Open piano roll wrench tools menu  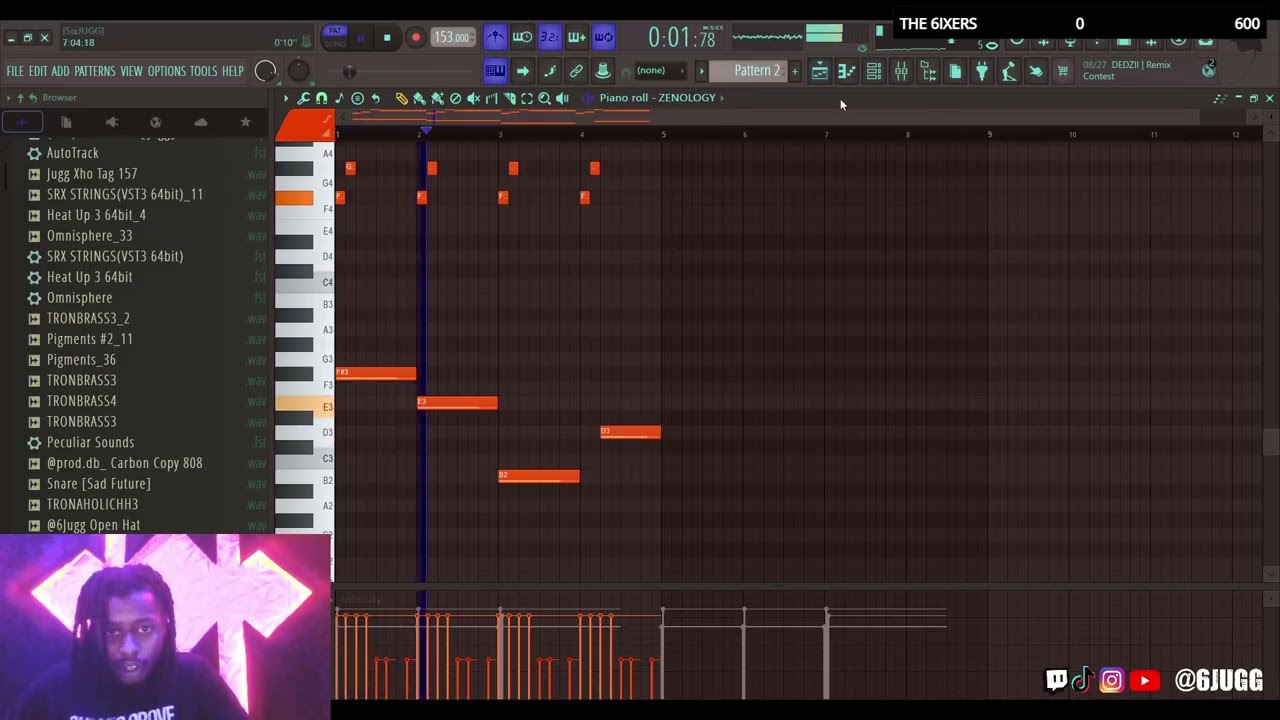[303, 98]
